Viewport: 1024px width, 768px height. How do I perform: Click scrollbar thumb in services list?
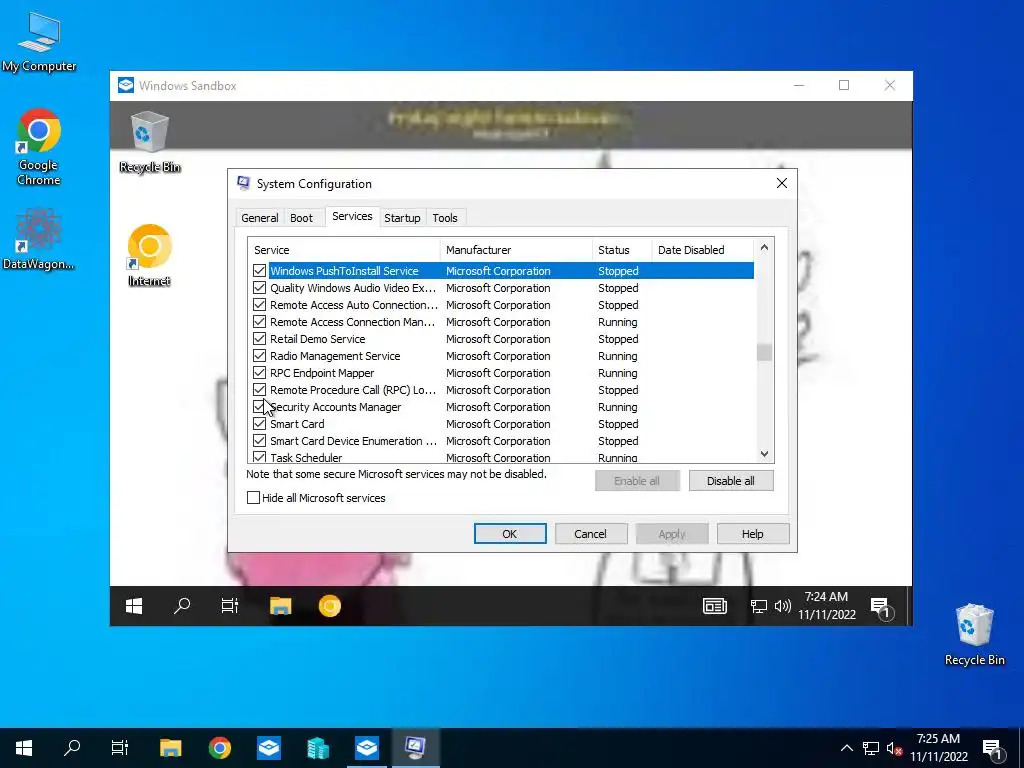coord(764,352)
